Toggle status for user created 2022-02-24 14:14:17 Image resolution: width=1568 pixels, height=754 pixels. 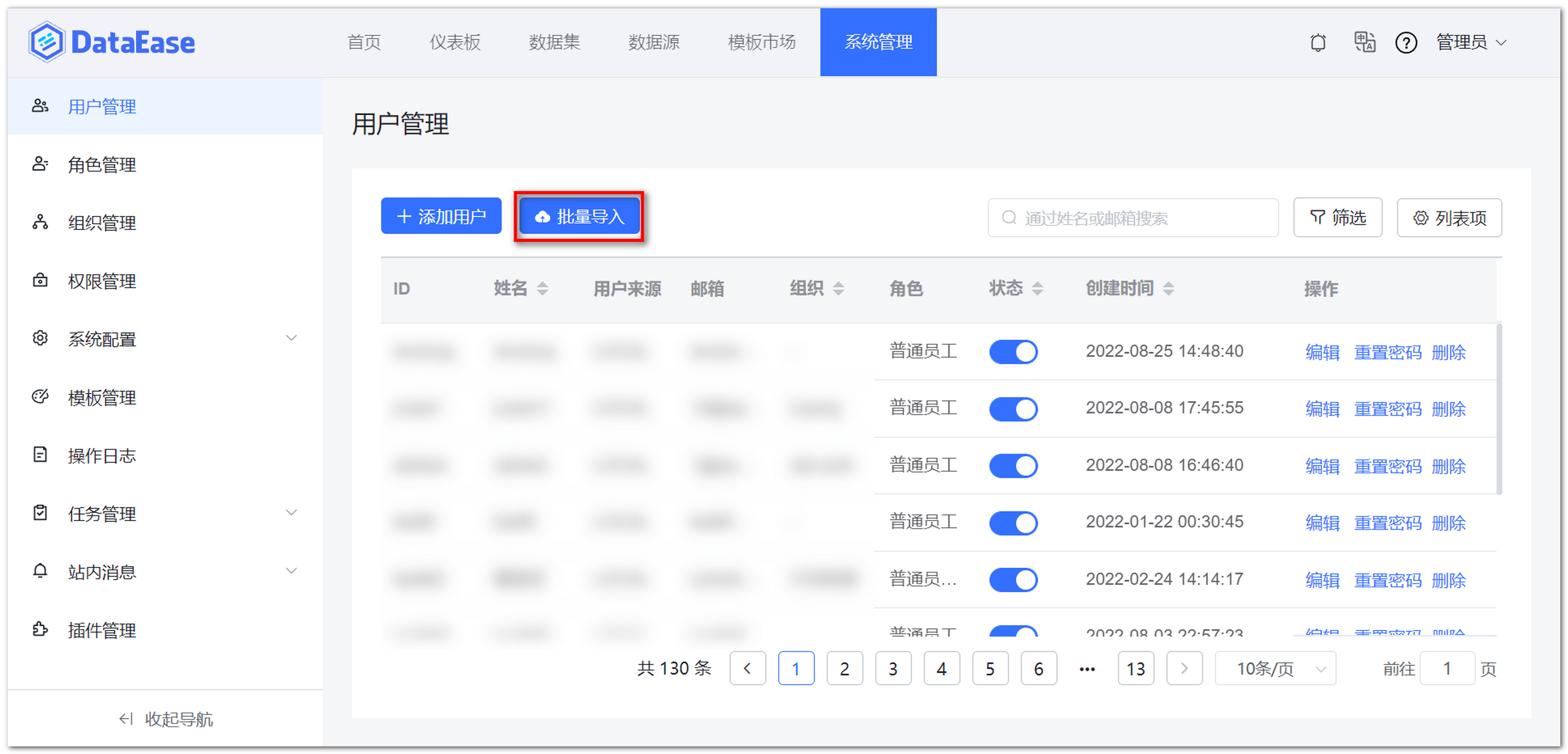[1014, 579]
